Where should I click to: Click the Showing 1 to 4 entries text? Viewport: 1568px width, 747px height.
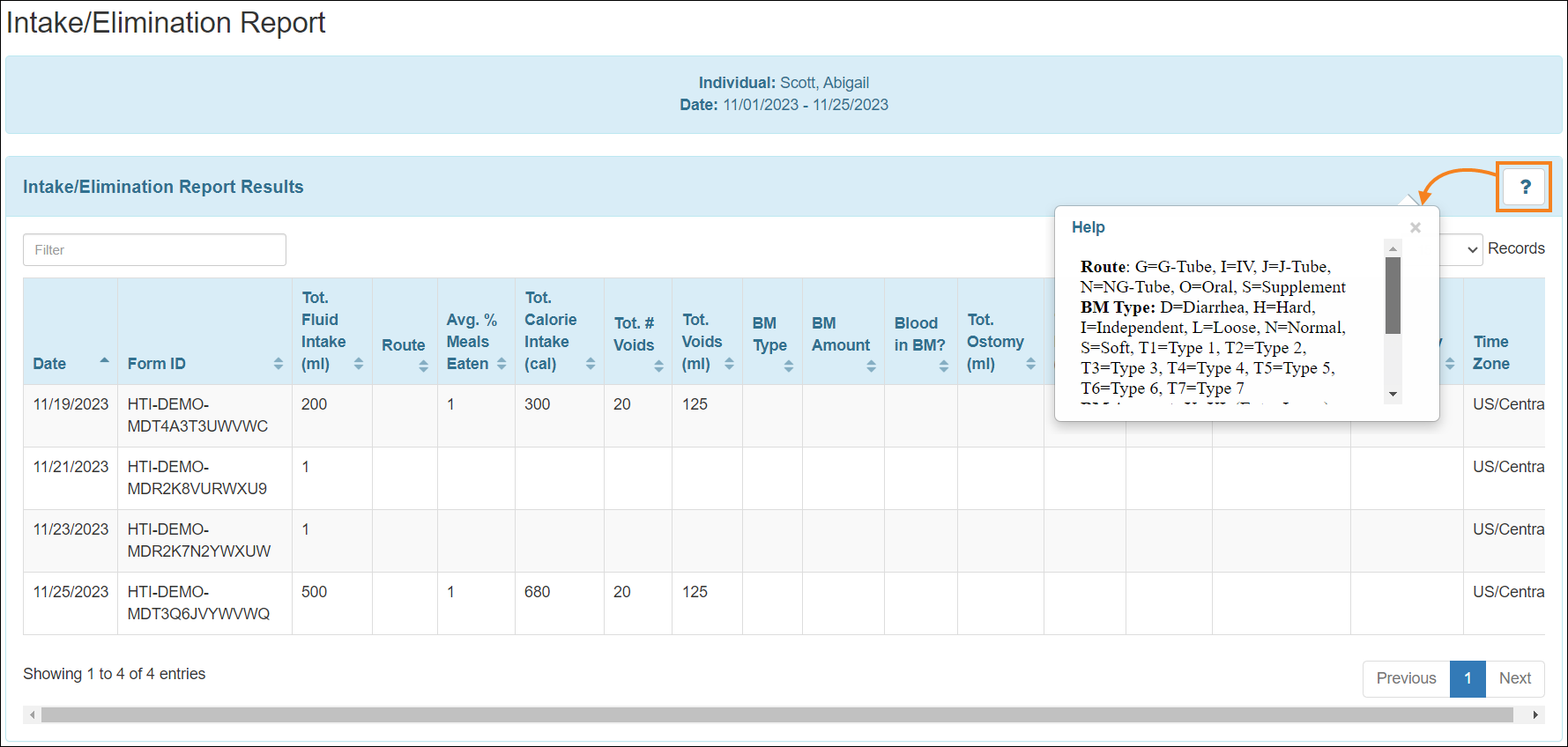coord(114,674)
